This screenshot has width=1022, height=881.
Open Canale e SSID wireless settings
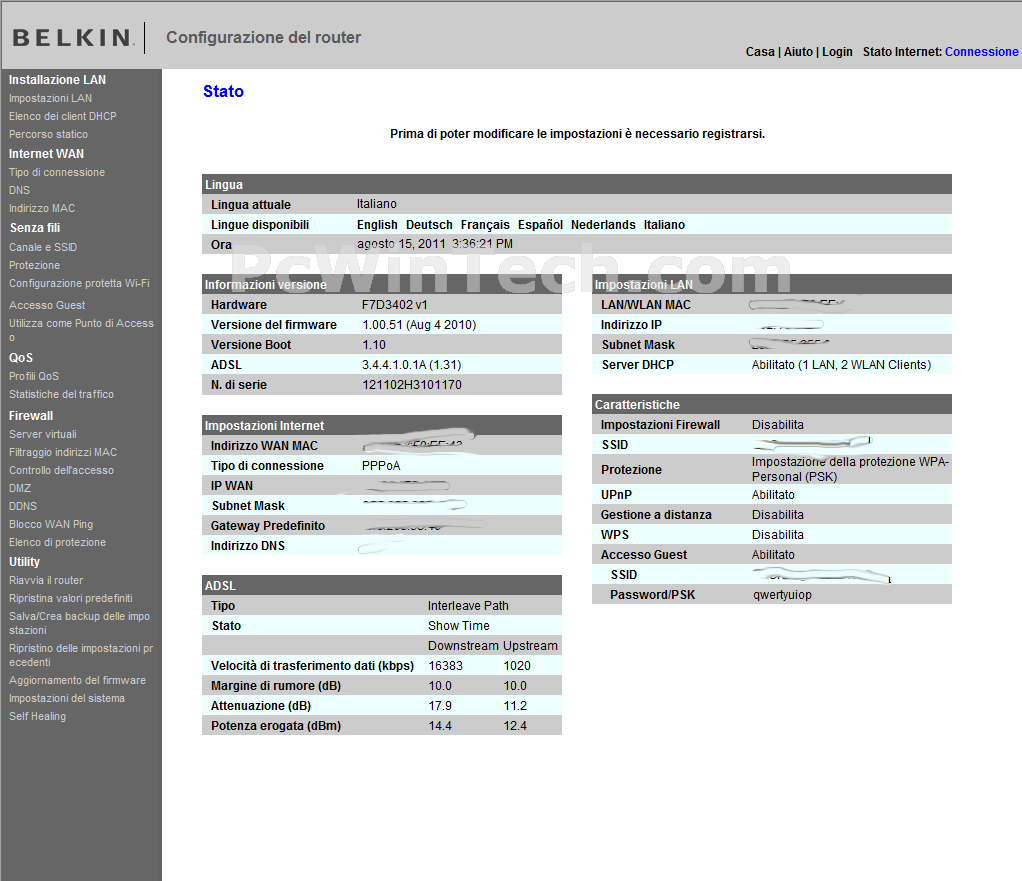click(43, 248)
